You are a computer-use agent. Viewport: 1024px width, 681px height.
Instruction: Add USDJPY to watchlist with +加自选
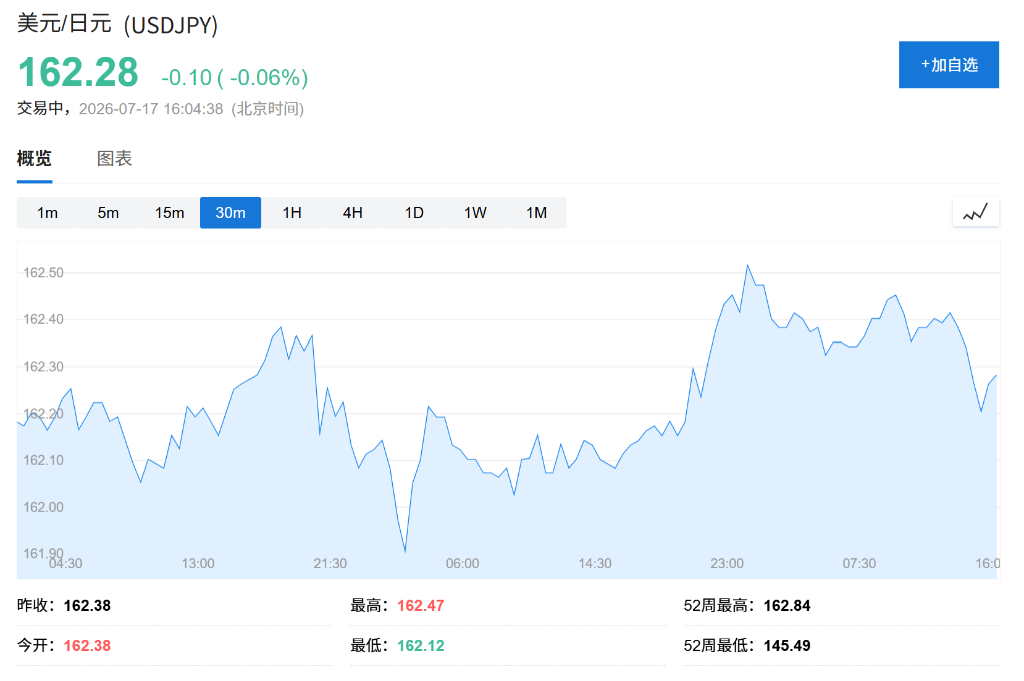[948, 65]
